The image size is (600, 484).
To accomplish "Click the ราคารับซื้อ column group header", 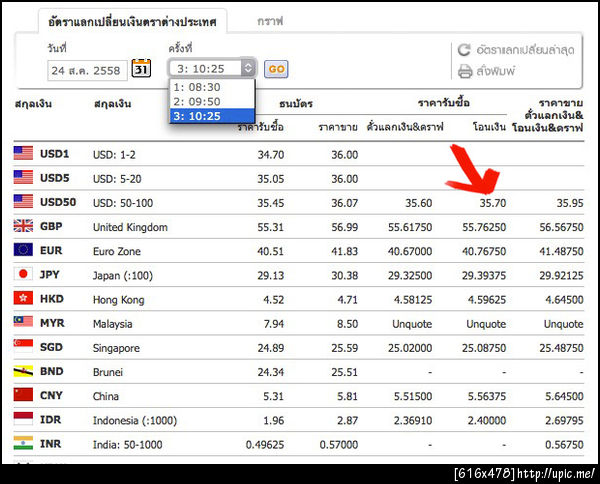I will [x=443, y=103].
